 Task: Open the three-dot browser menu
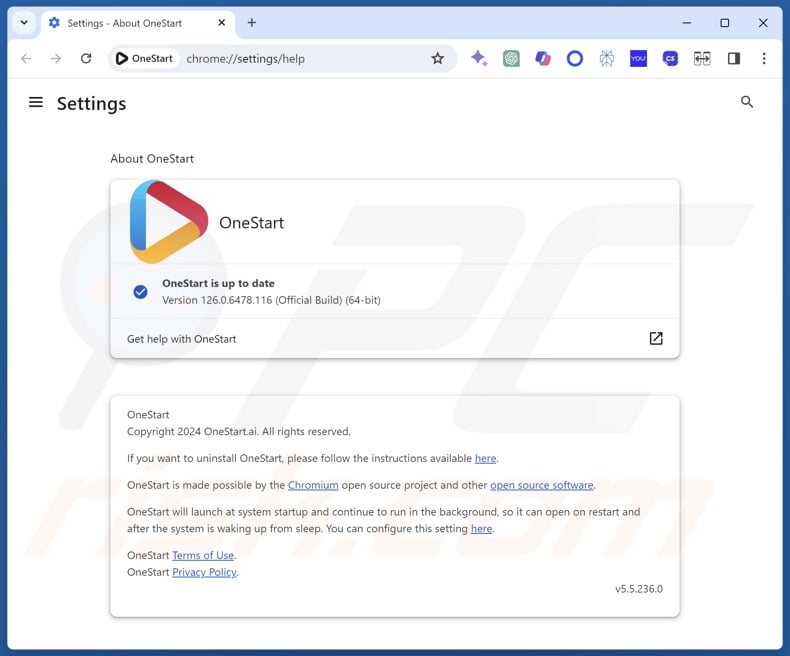764,59
